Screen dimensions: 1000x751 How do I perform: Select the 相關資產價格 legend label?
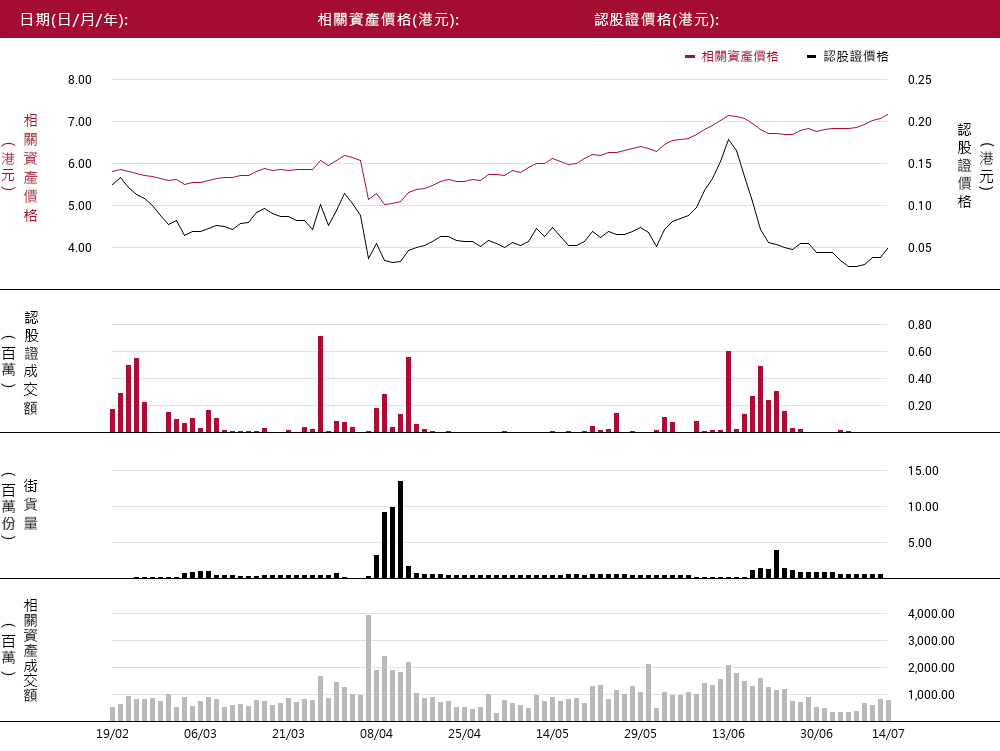740,57
